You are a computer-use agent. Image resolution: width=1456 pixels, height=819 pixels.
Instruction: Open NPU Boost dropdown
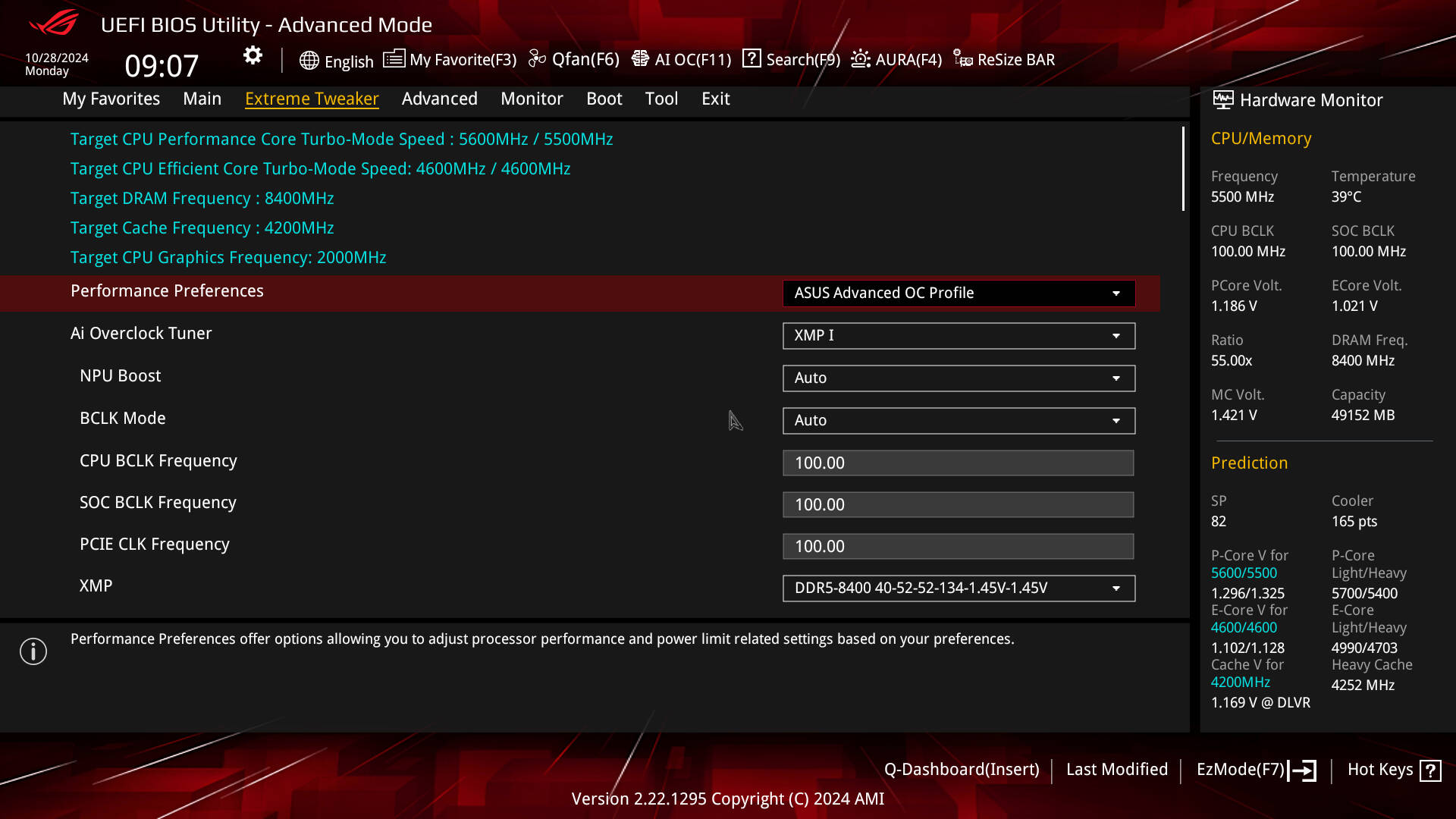pos(959,378)
